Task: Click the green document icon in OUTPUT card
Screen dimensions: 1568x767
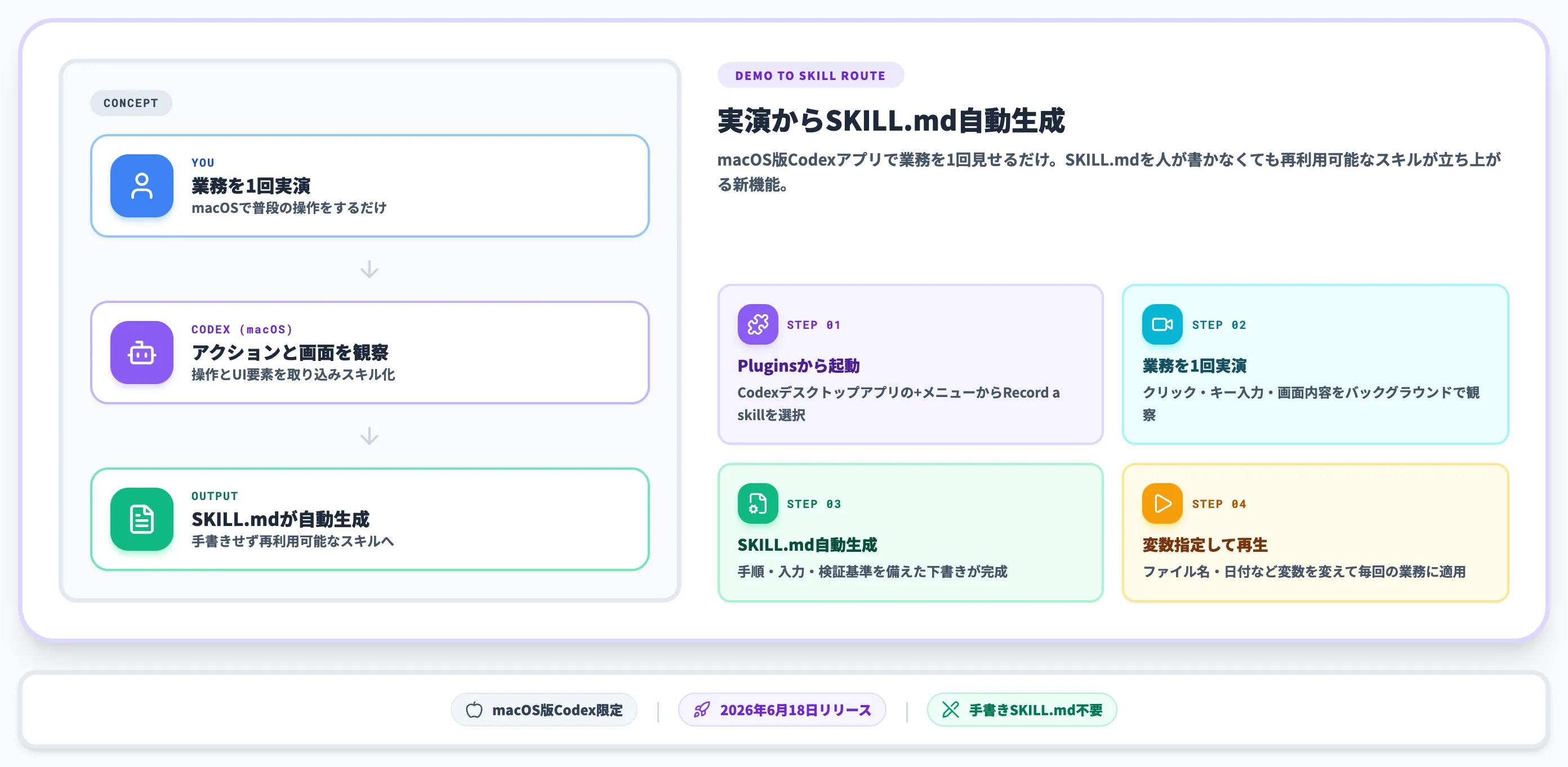Action: (x=142, y=519)
